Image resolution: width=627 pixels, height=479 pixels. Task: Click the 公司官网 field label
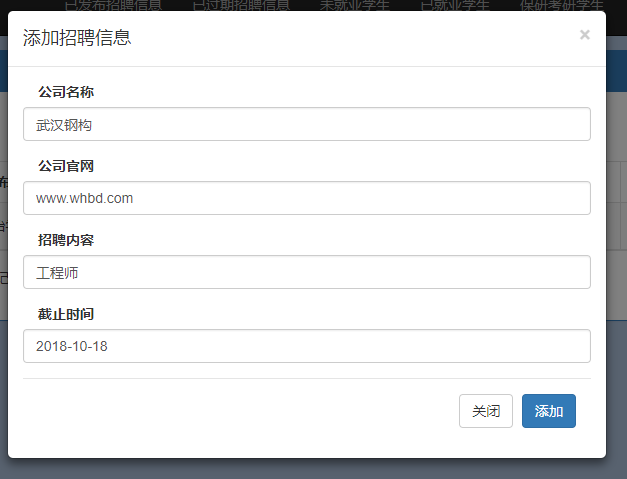coord(66,166)
